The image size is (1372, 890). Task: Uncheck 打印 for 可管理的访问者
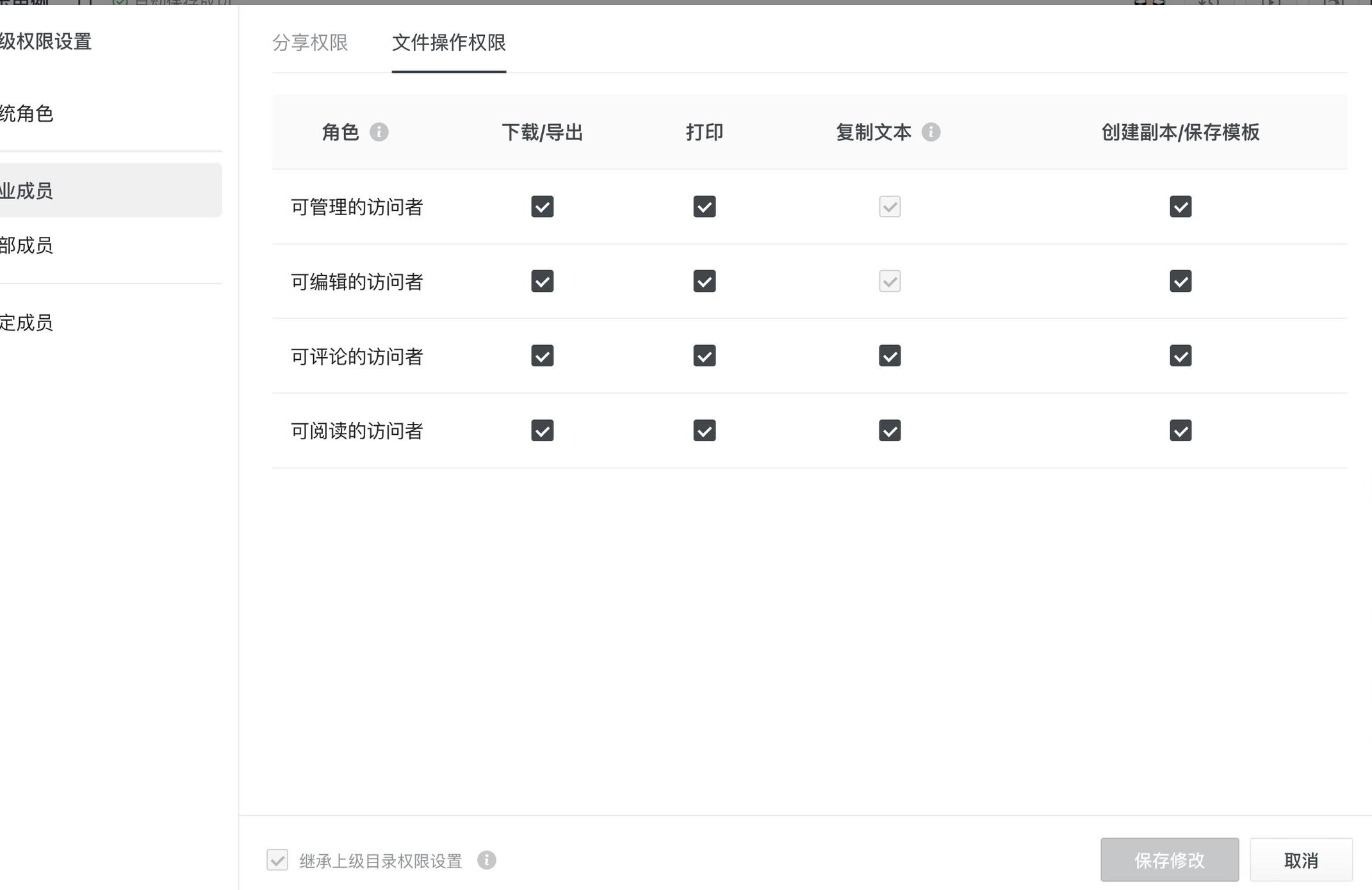click(x=705, y=207)
